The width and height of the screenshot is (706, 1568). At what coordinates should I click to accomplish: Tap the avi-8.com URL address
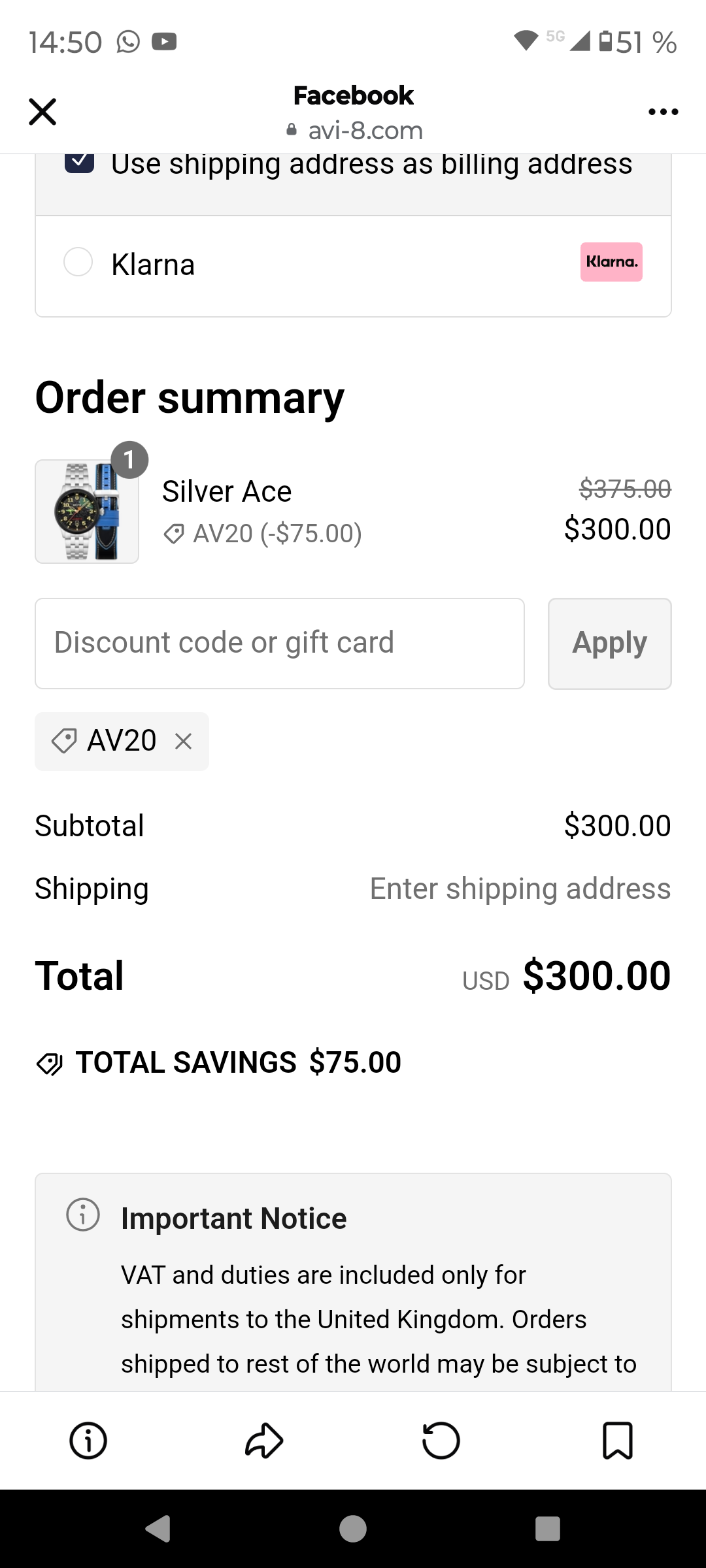point(365,131)
